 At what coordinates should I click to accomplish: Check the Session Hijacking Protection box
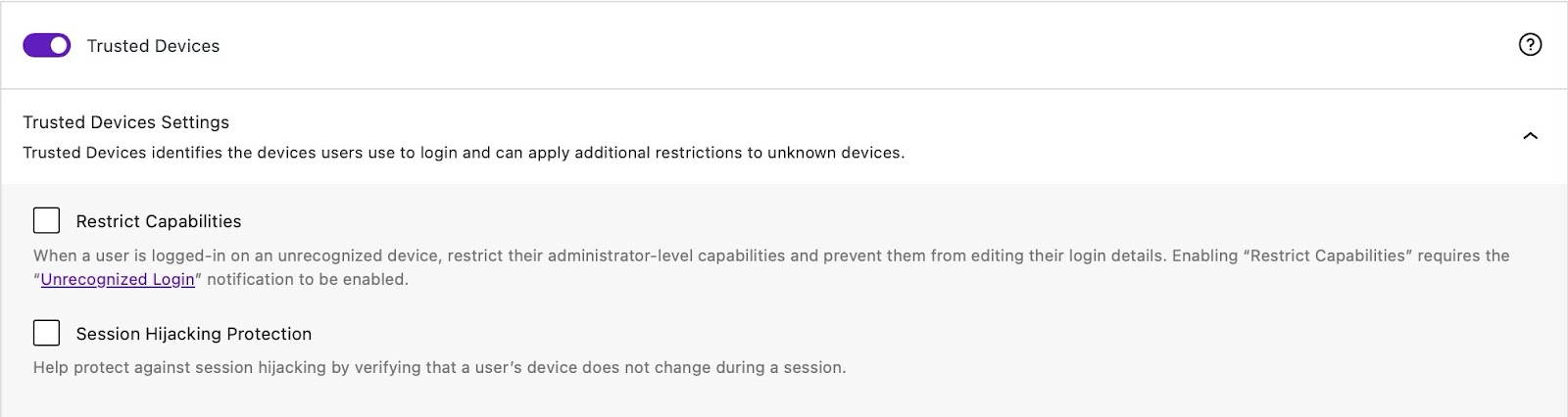[x=46, y=333]
